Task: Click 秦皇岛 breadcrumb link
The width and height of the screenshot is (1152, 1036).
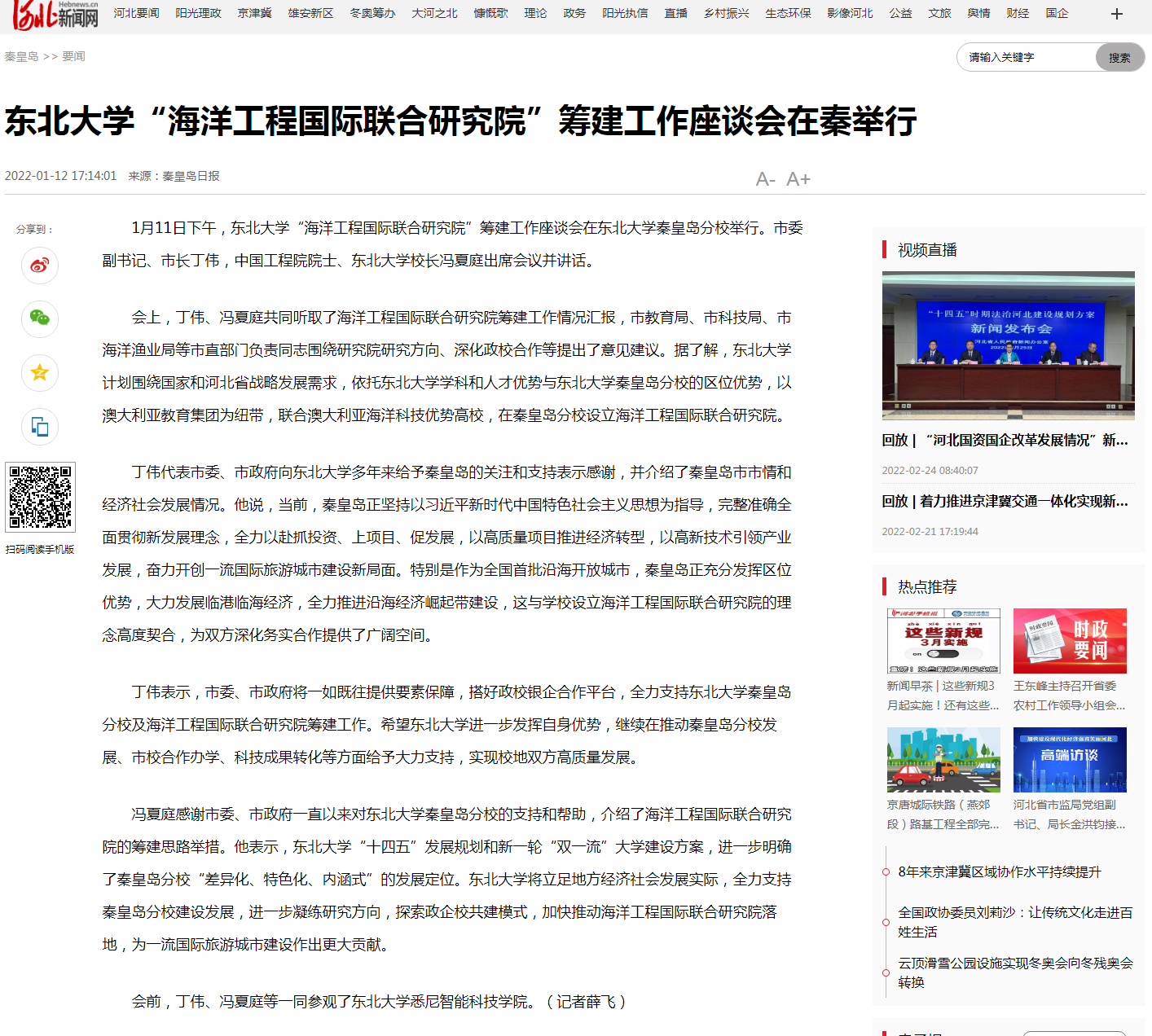Action: 21,57
